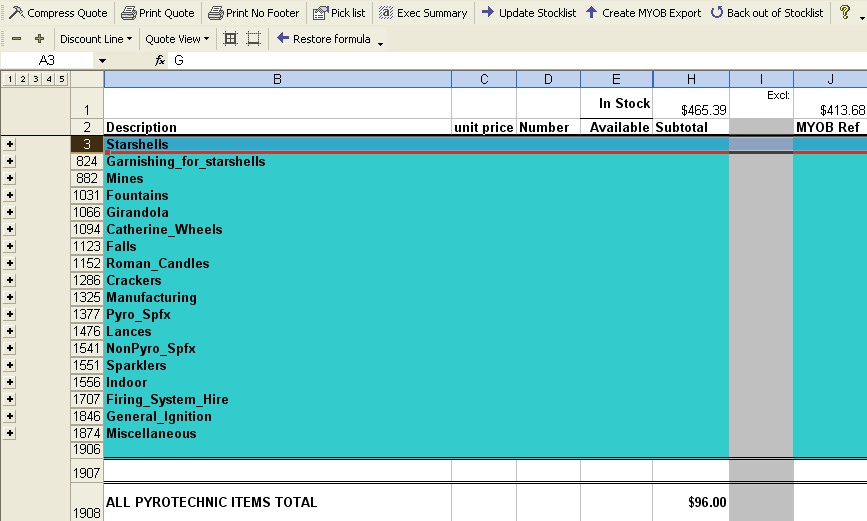The height and width of the screenshot is (521, 867).
Task: Click the Exec Summary toolbar button
Action: [x=423, y=13]
